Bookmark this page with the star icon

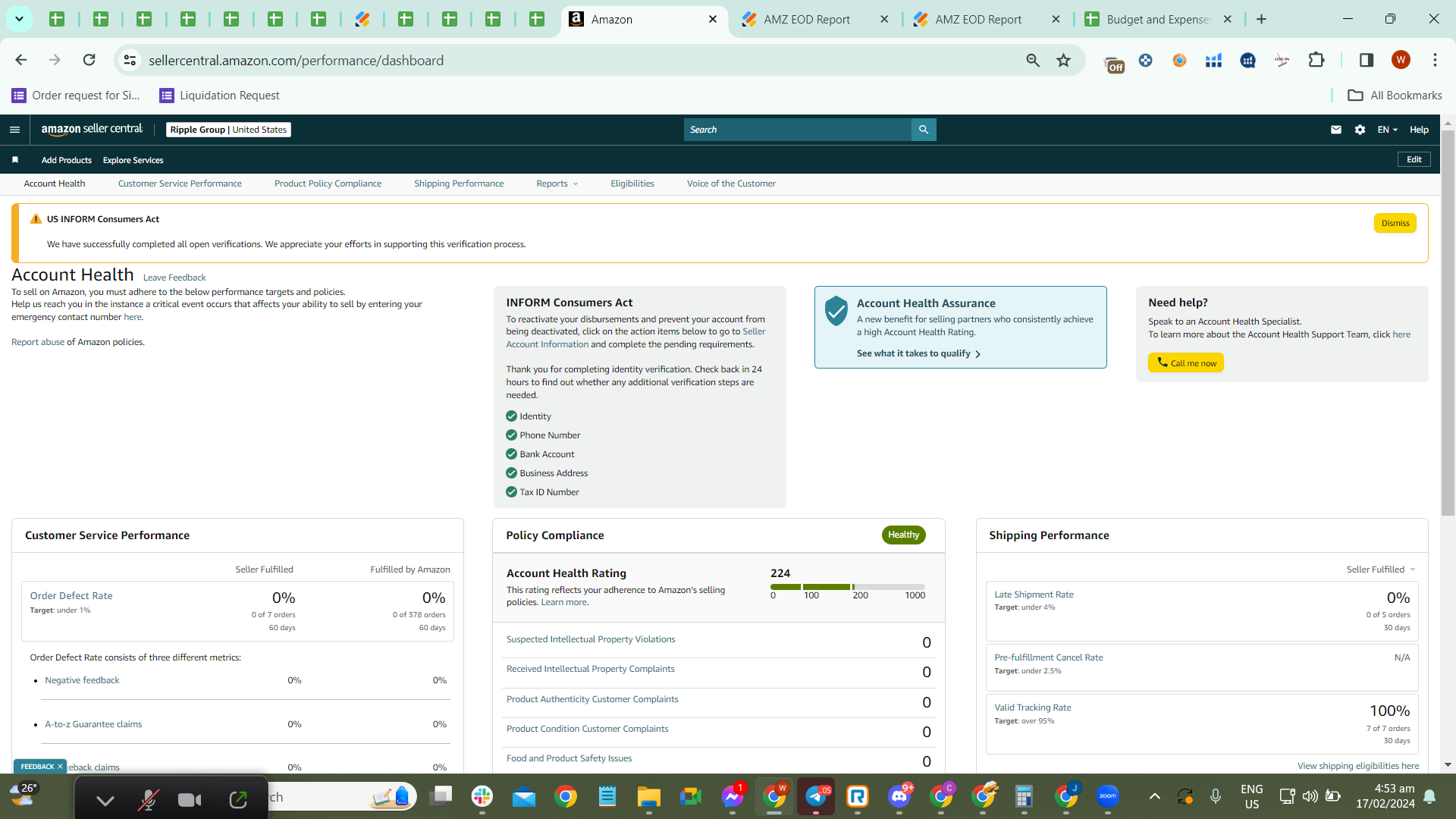(1064, 60)
